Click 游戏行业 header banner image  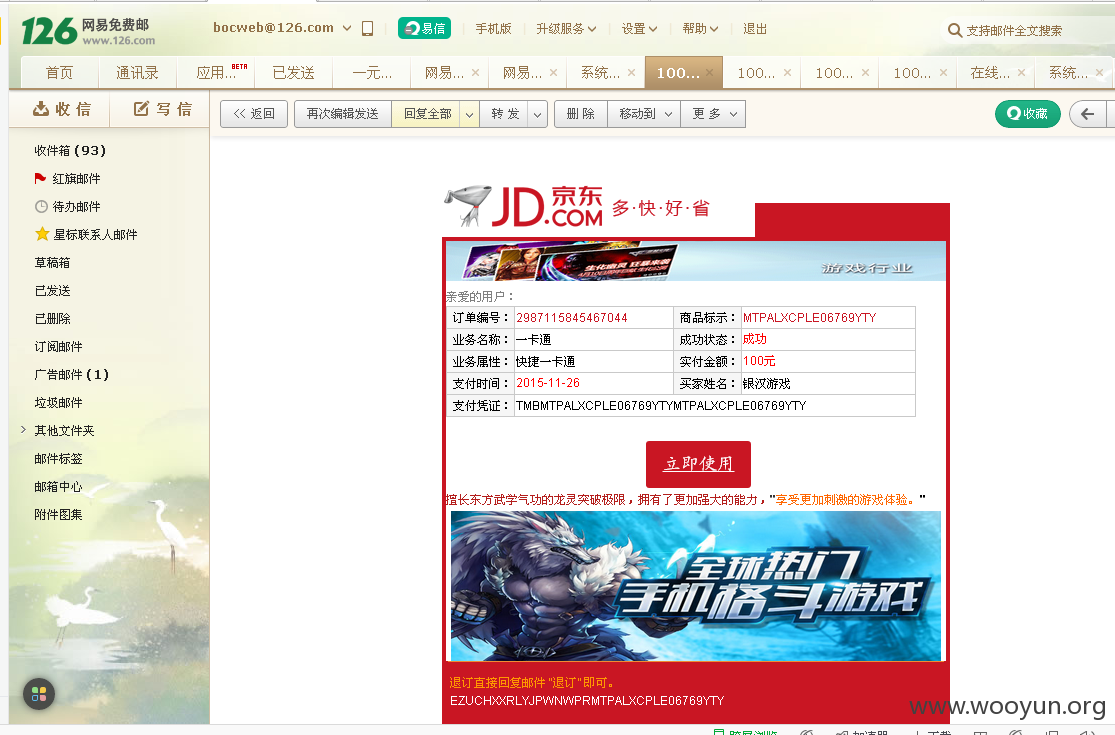point(695,262)
